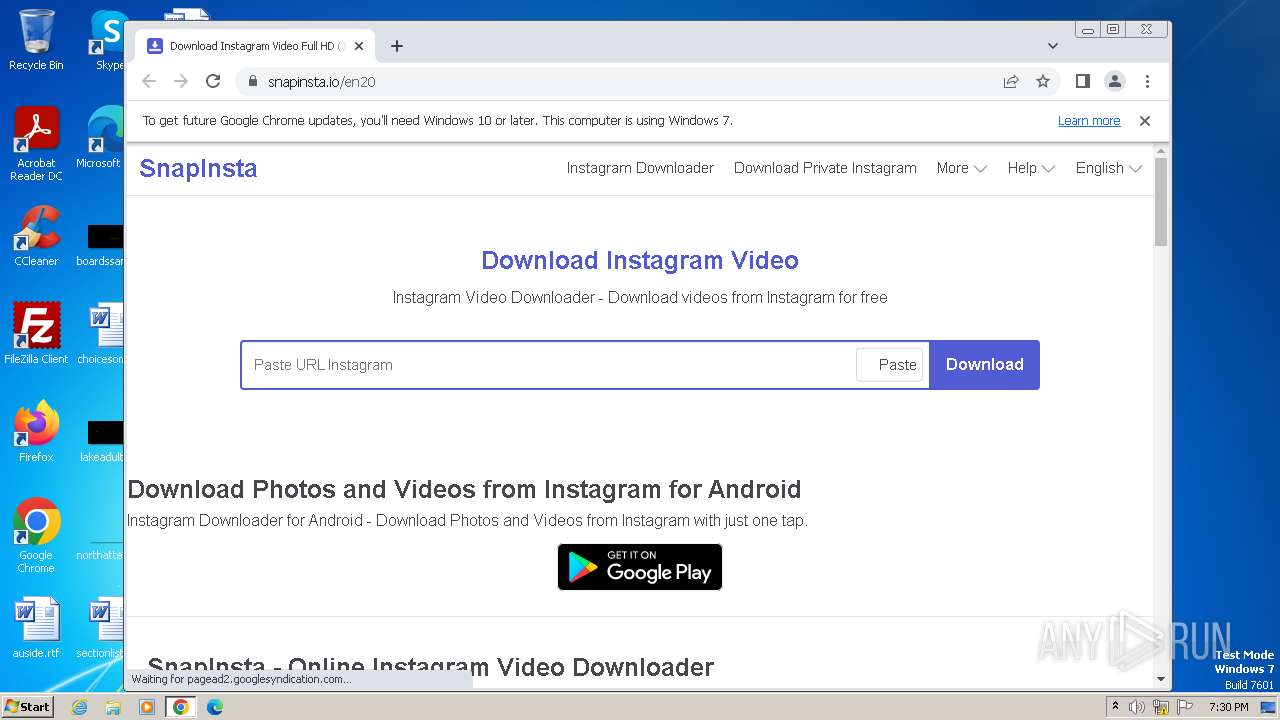
Task: Open Instagram Downloader menu item
Action: 640,168
